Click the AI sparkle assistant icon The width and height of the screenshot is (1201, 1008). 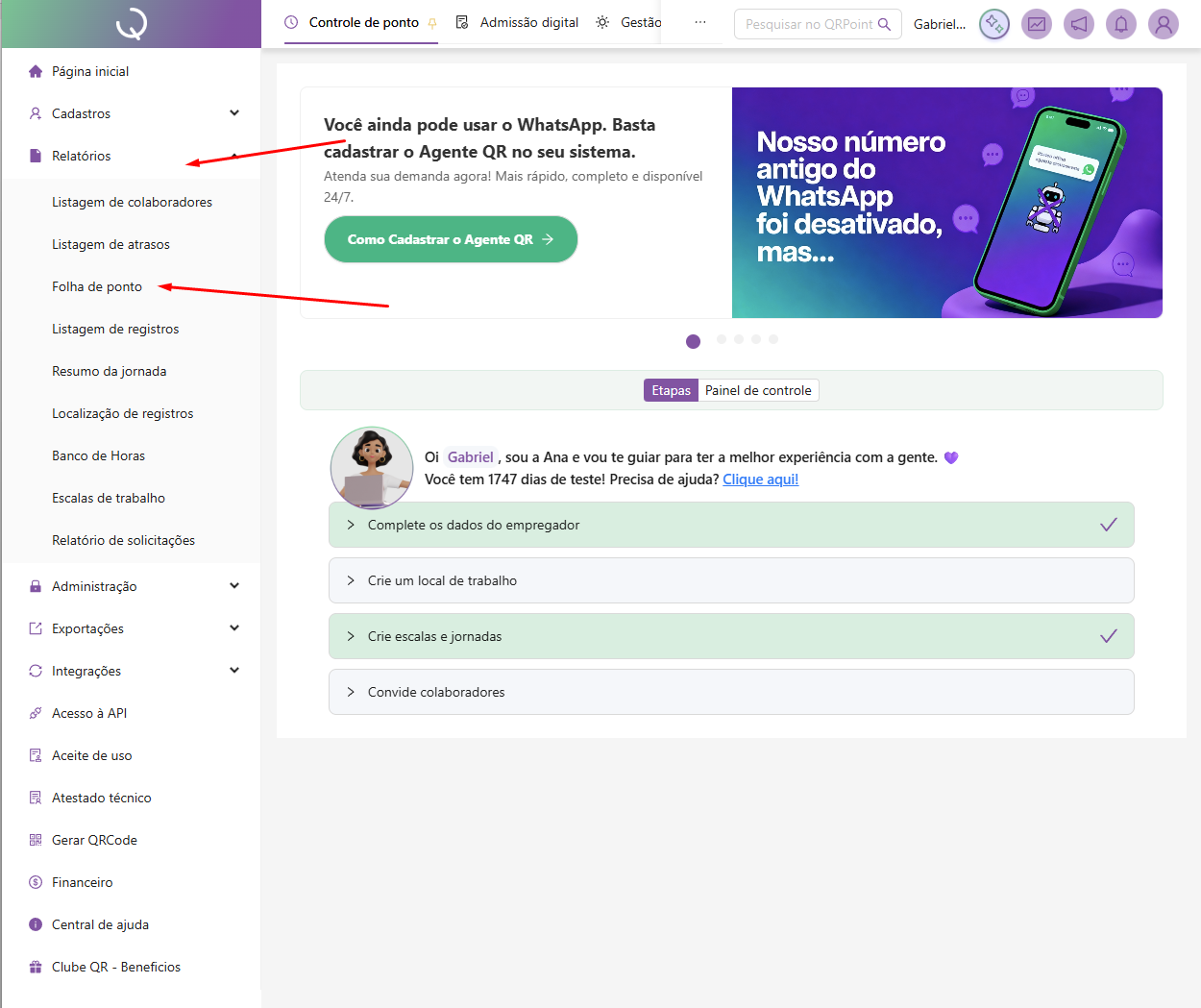[994, 24]
